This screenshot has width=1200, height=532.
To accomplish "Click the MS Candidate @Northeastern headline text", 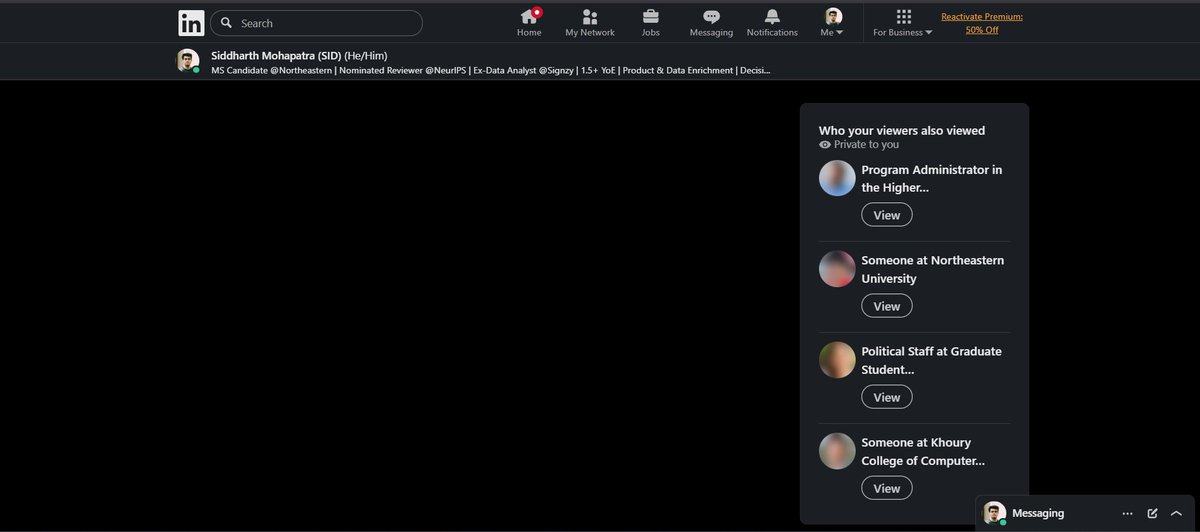I will click(x=490, y=70).
